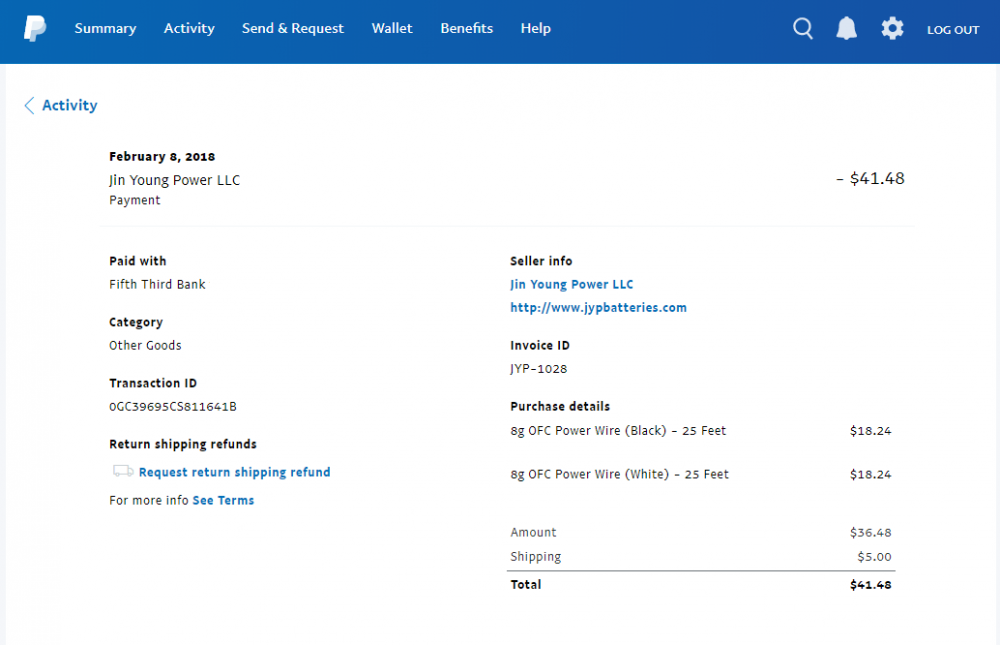Go to the Summary tab
Viewport: 1000px width, 645px height.
tap(105, 29)
